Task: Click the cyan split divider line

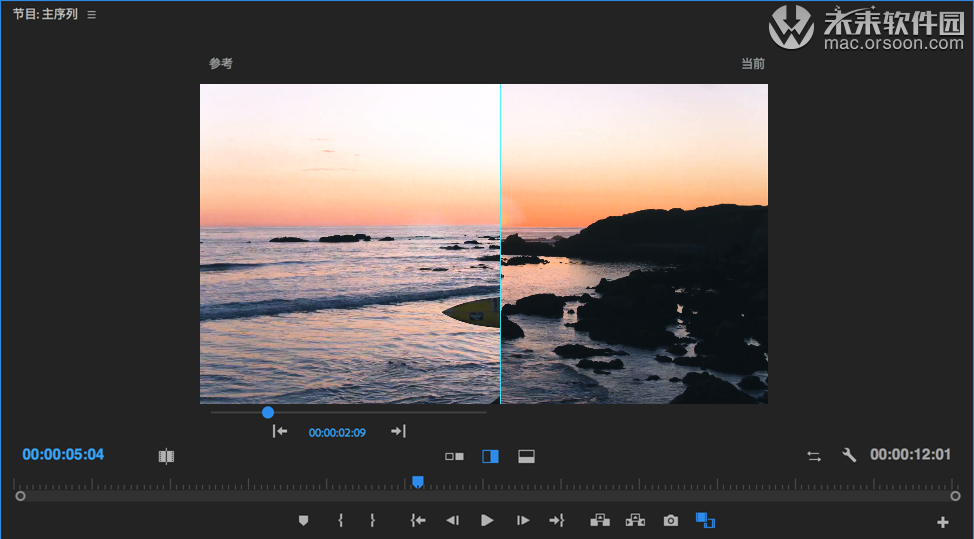Action: click(x=501, y=244)
